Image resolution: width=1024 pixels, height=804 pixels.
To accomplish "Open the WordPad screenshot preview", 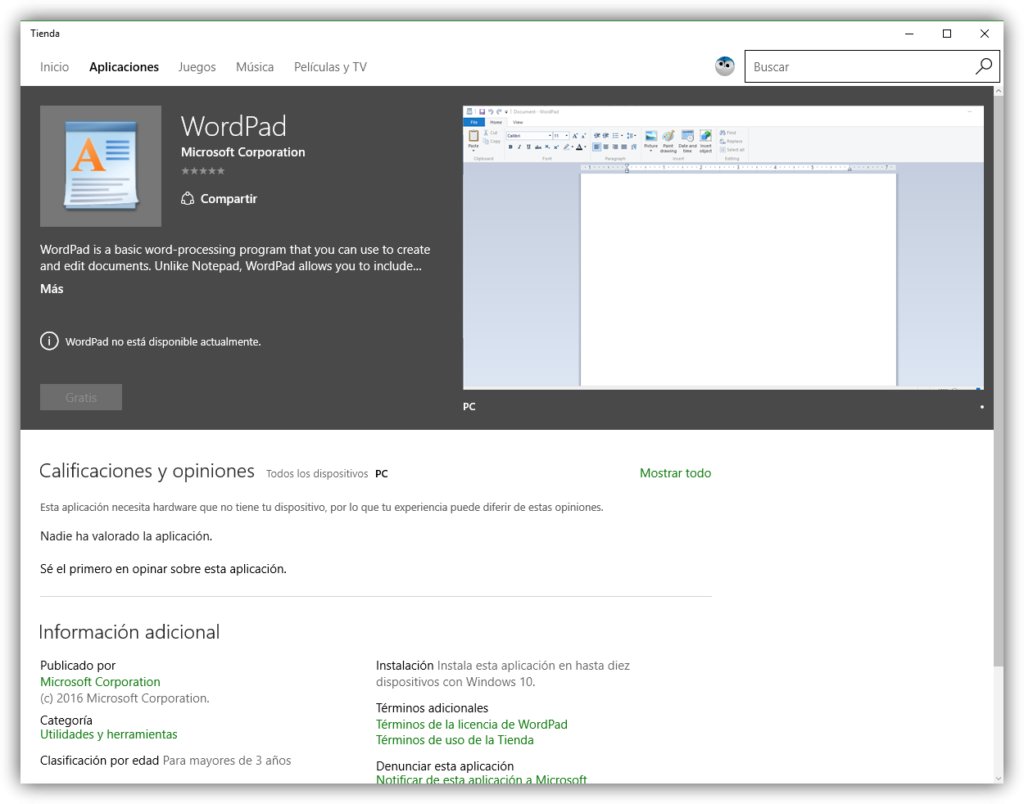I will (x=723, y=248).
